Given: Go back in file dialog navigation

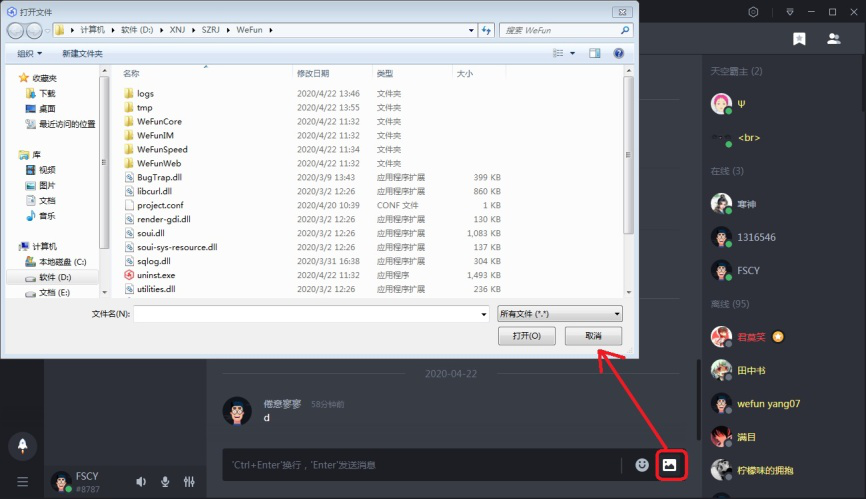Looking at the screenshot, I should (15, 31).
